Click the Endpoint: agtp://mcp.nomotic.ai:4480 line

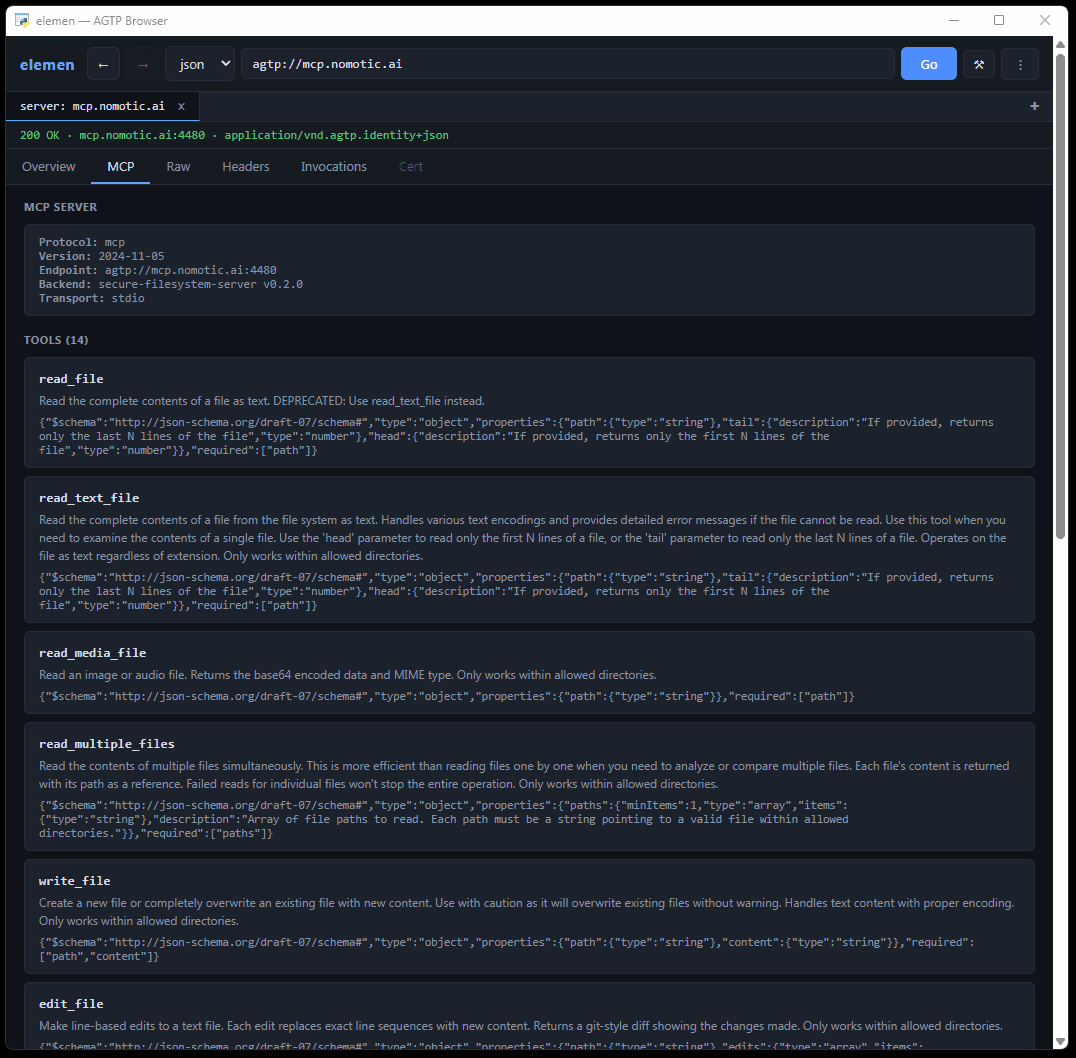(158, 270)
